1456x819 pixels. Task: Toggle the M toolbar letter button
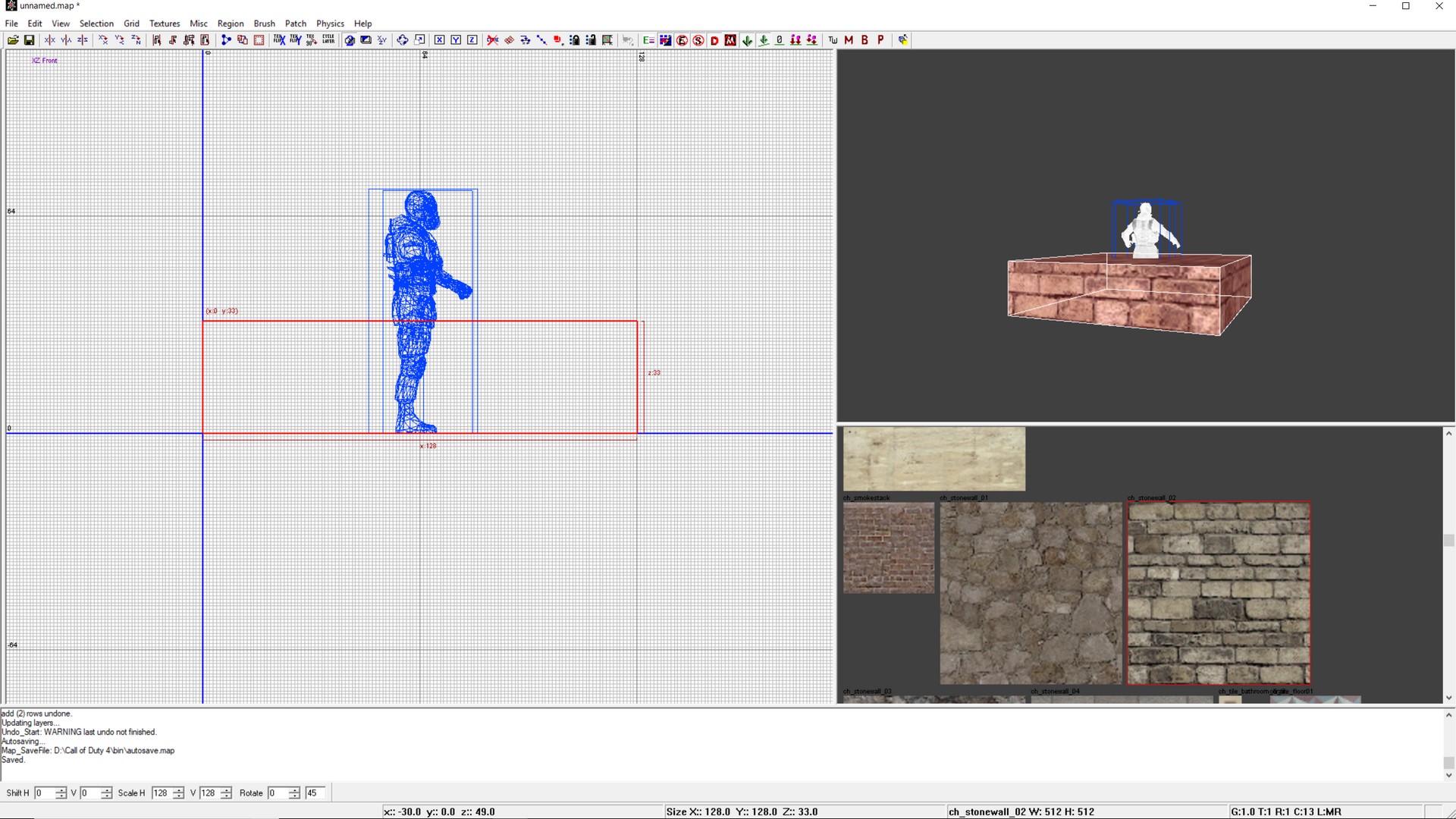[x=849, y=40]
